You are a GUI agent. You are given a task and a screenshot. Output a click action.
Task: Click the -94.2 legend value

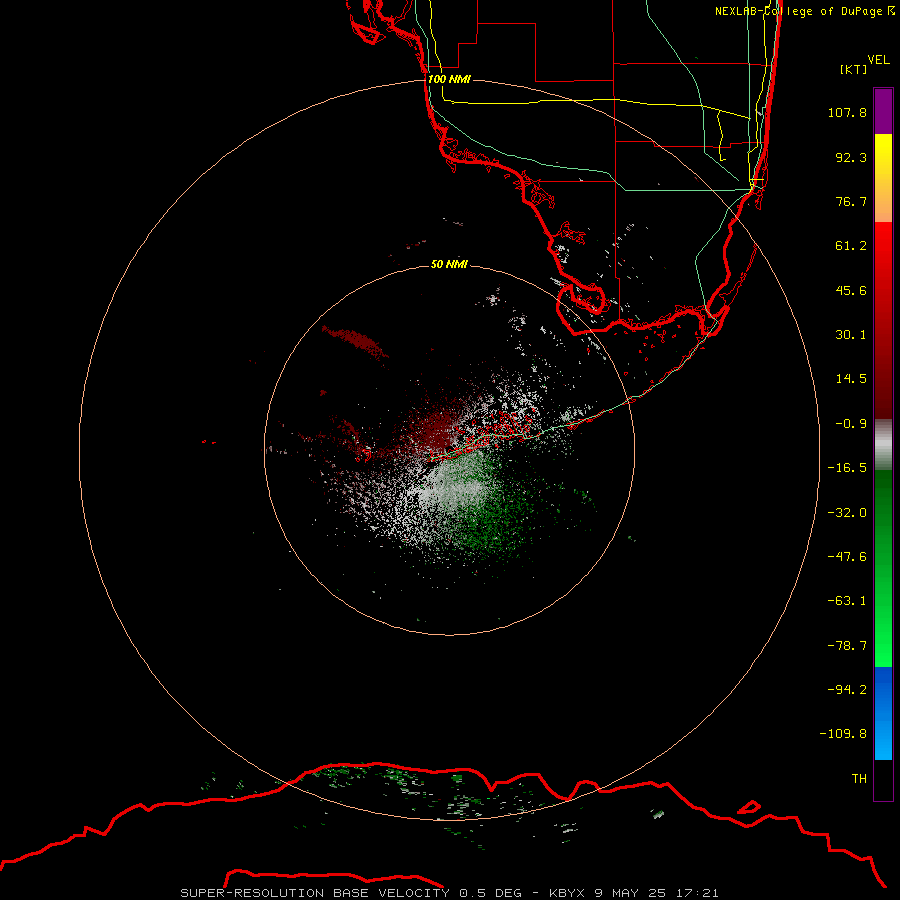(x=847, y=690)
